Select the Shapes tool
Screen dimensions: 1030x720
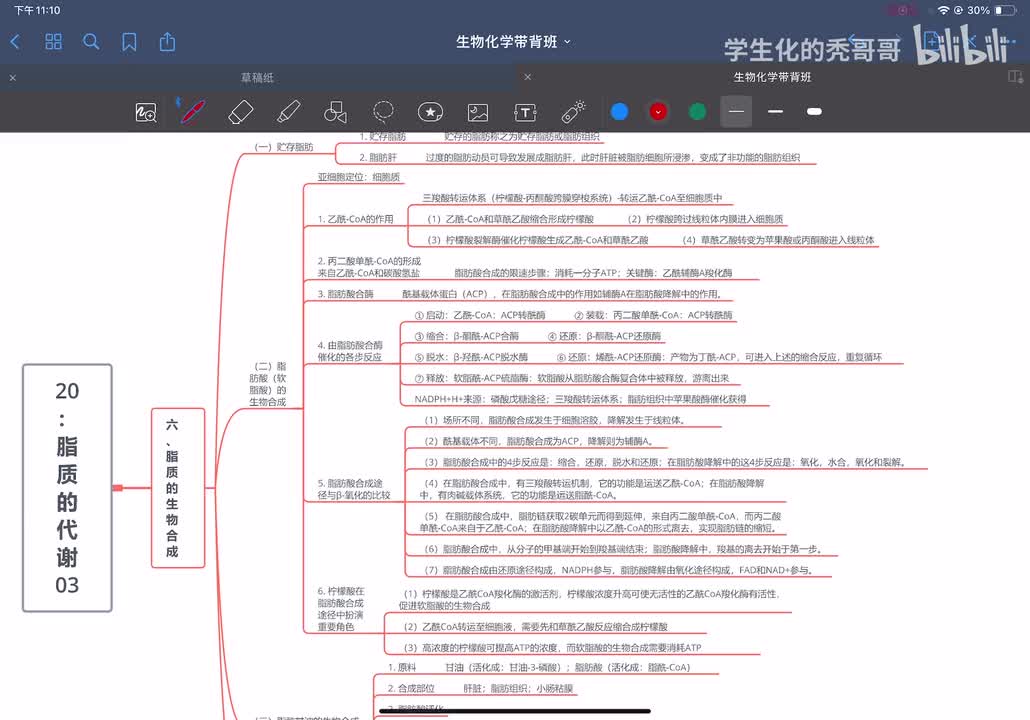(336, 112)
